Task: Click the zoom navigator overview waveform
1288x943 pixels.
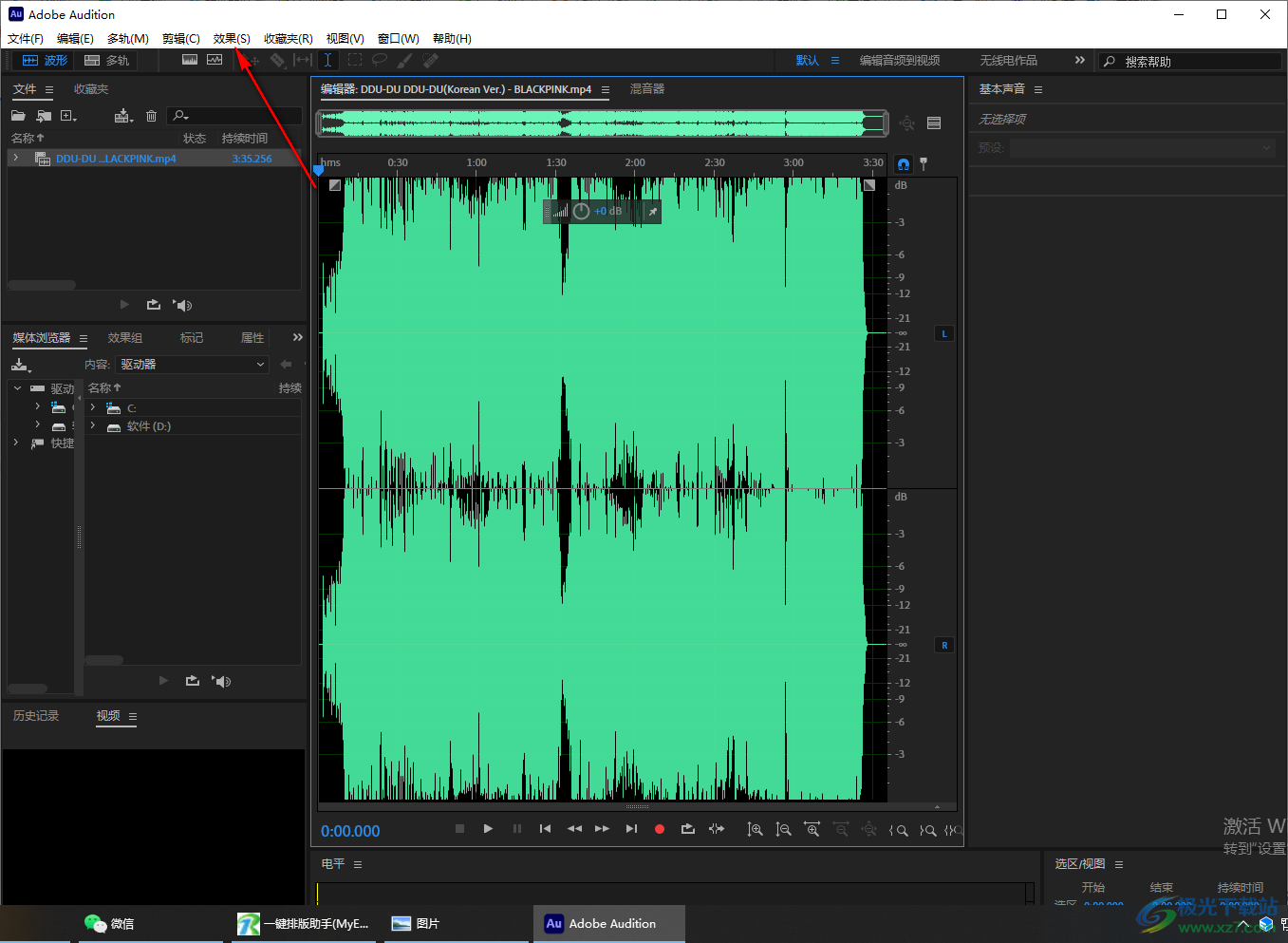Action: [x=603, y=123]
